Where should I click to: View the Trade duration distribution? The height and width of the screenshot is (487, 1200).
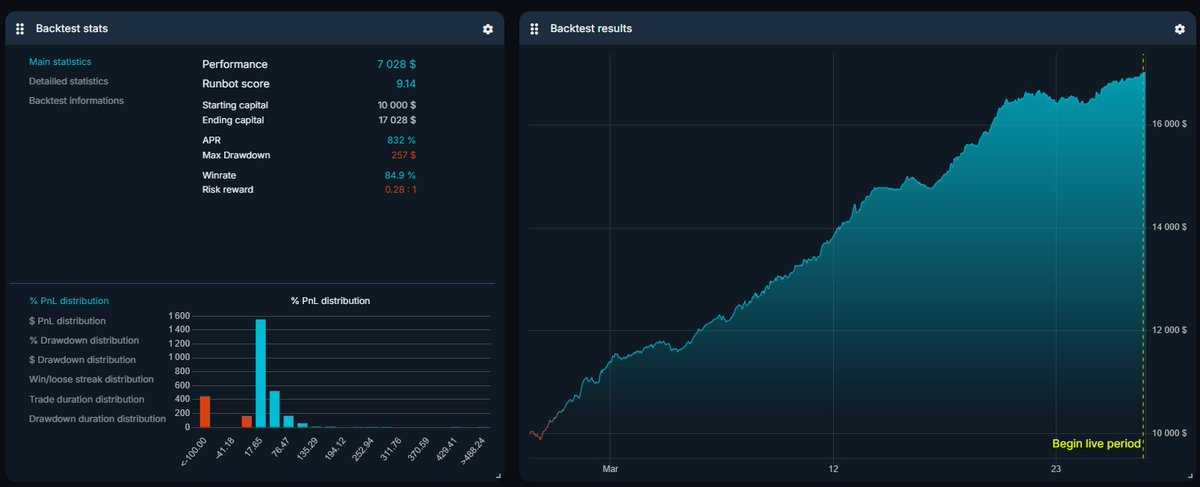coord(86,399)
